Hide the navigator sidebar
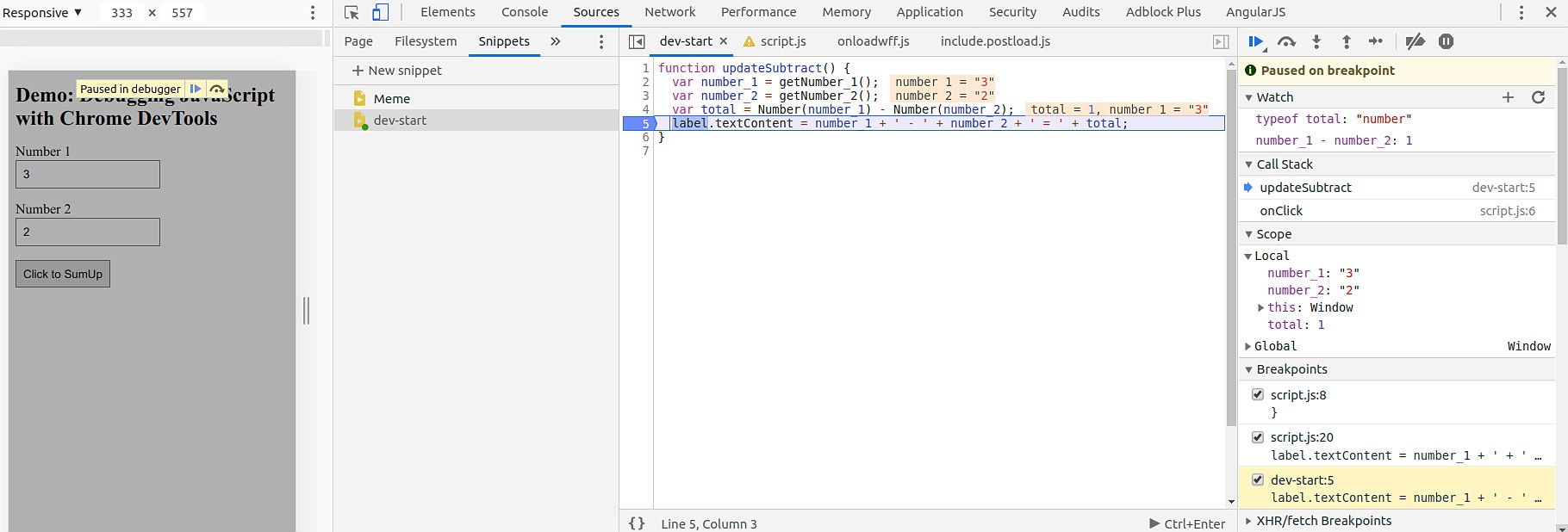Viewport: 1568px width, 532px height. tap(637, 41)
